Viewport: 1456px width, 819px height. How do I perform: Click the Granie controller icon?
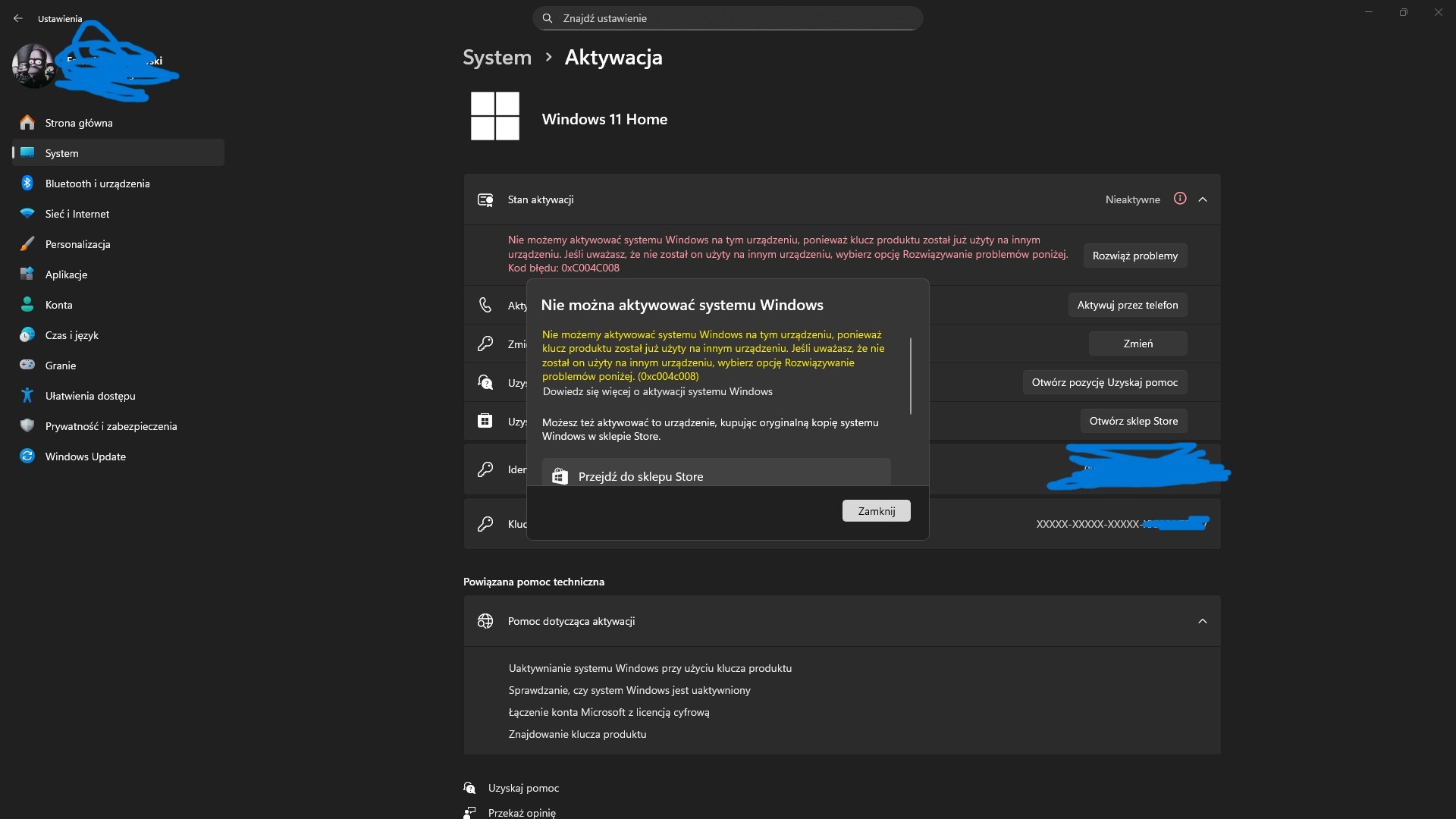[27, 366]
